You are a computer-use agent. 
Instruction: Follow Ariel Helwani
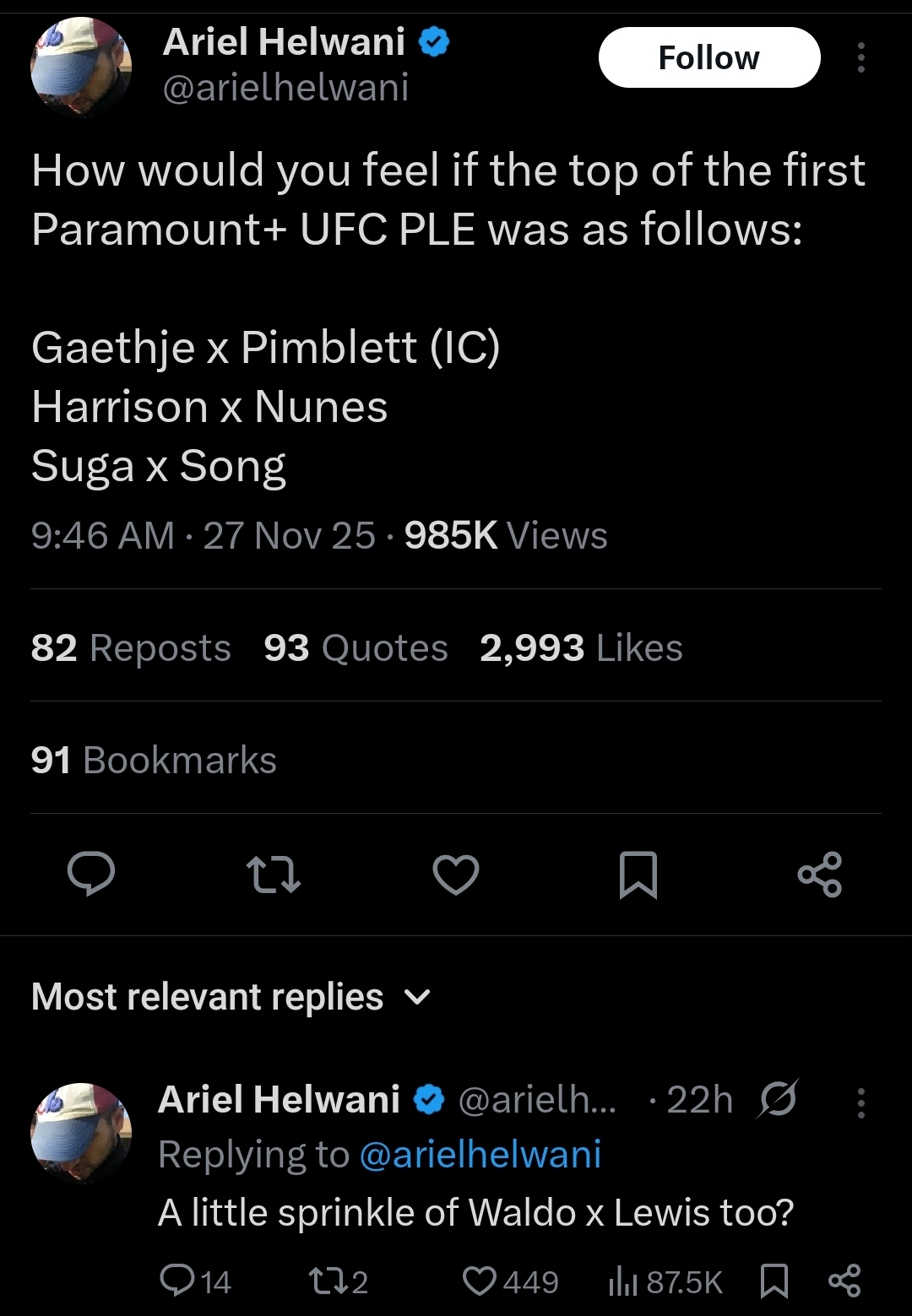click(708, 57)
